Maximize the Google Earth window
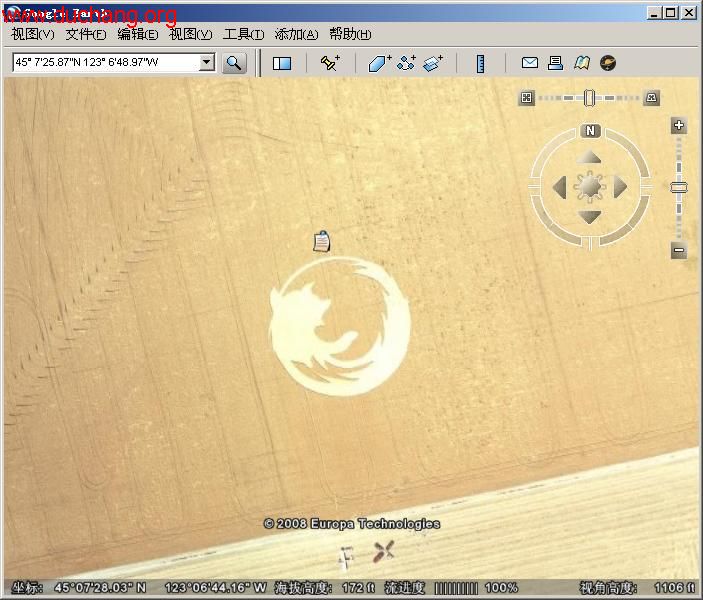 [x=671, y=13]
